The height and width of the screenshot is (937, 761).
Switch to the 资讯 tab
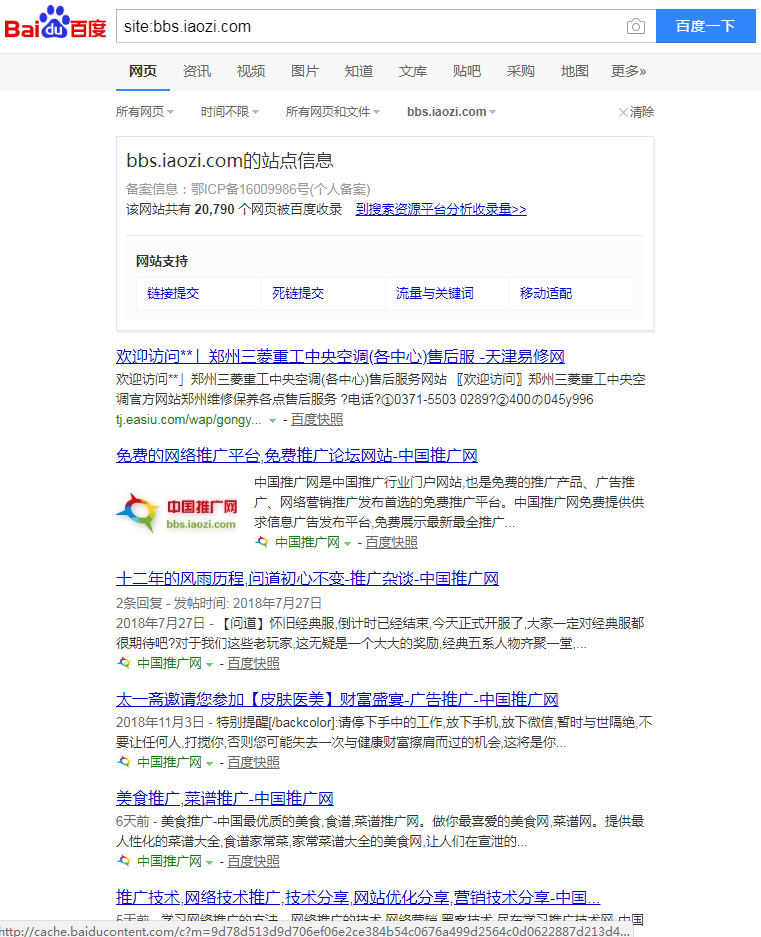197,71
